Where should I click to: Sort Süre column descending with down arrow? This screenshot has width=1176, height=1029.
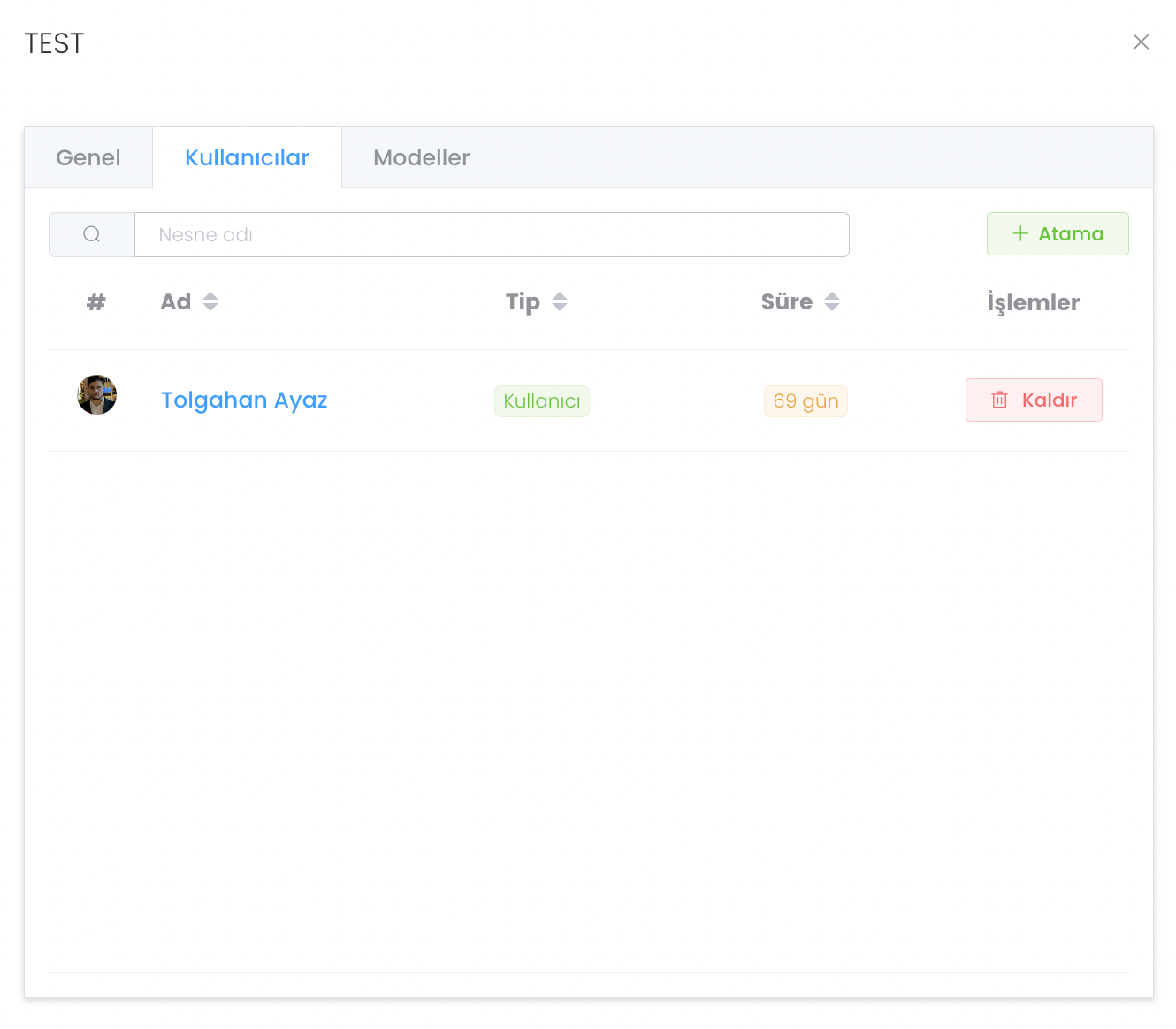tap(832, 307)
